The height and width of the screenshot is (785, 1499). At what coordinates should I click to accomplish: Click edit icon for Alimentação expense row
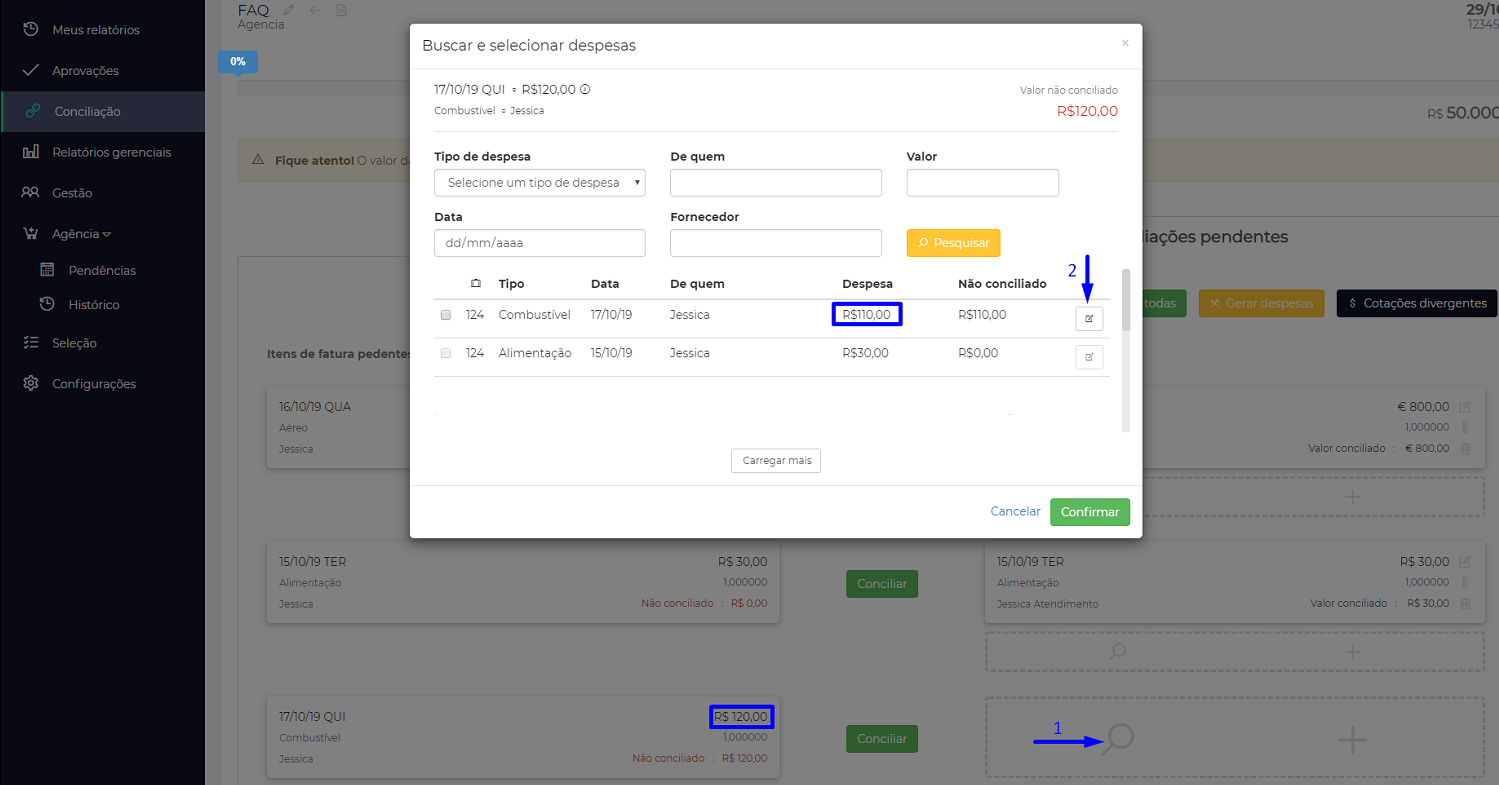1089,357
